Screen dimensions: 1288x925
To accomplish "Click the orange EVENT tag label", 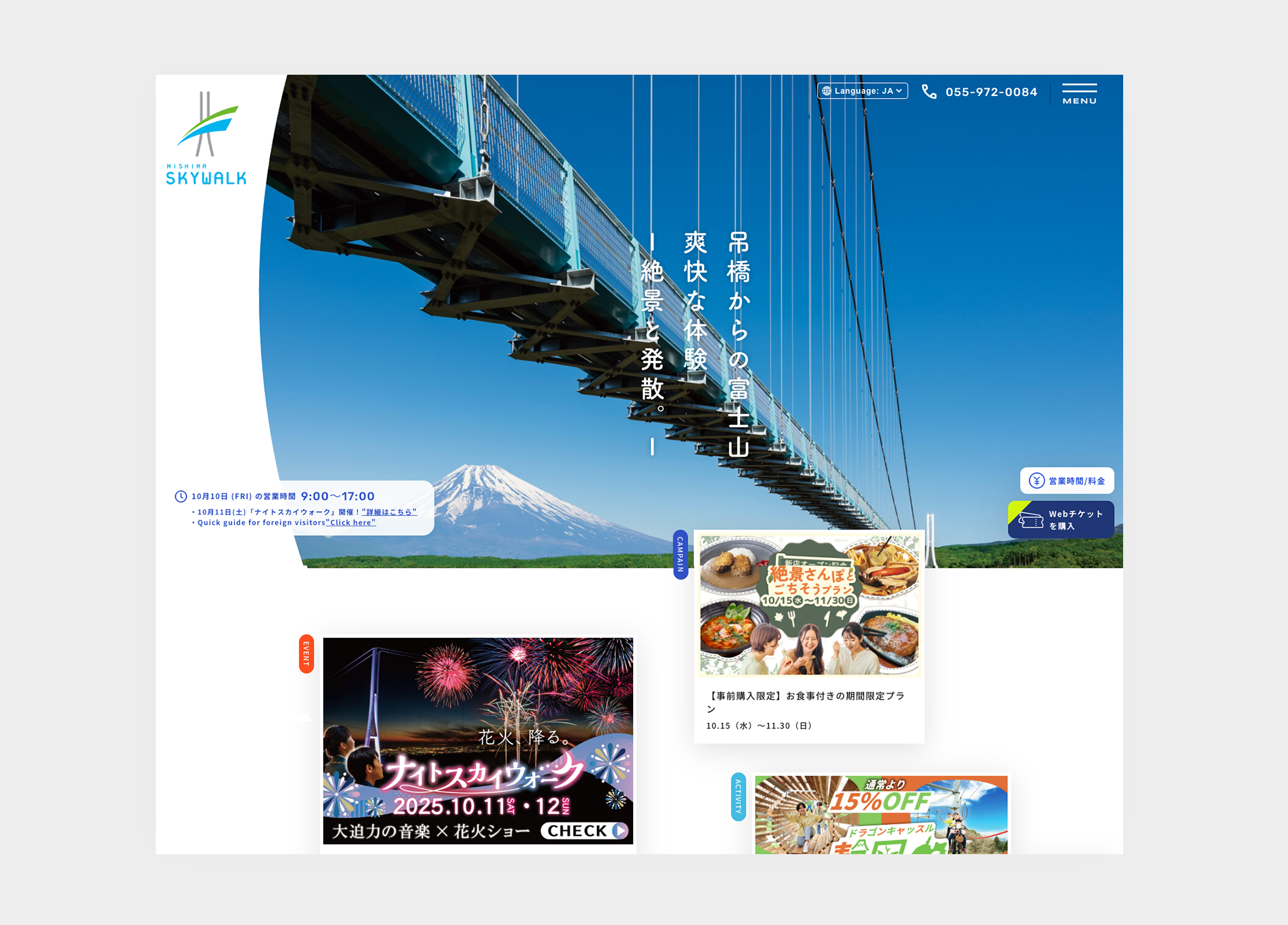I will pos(307,654).
